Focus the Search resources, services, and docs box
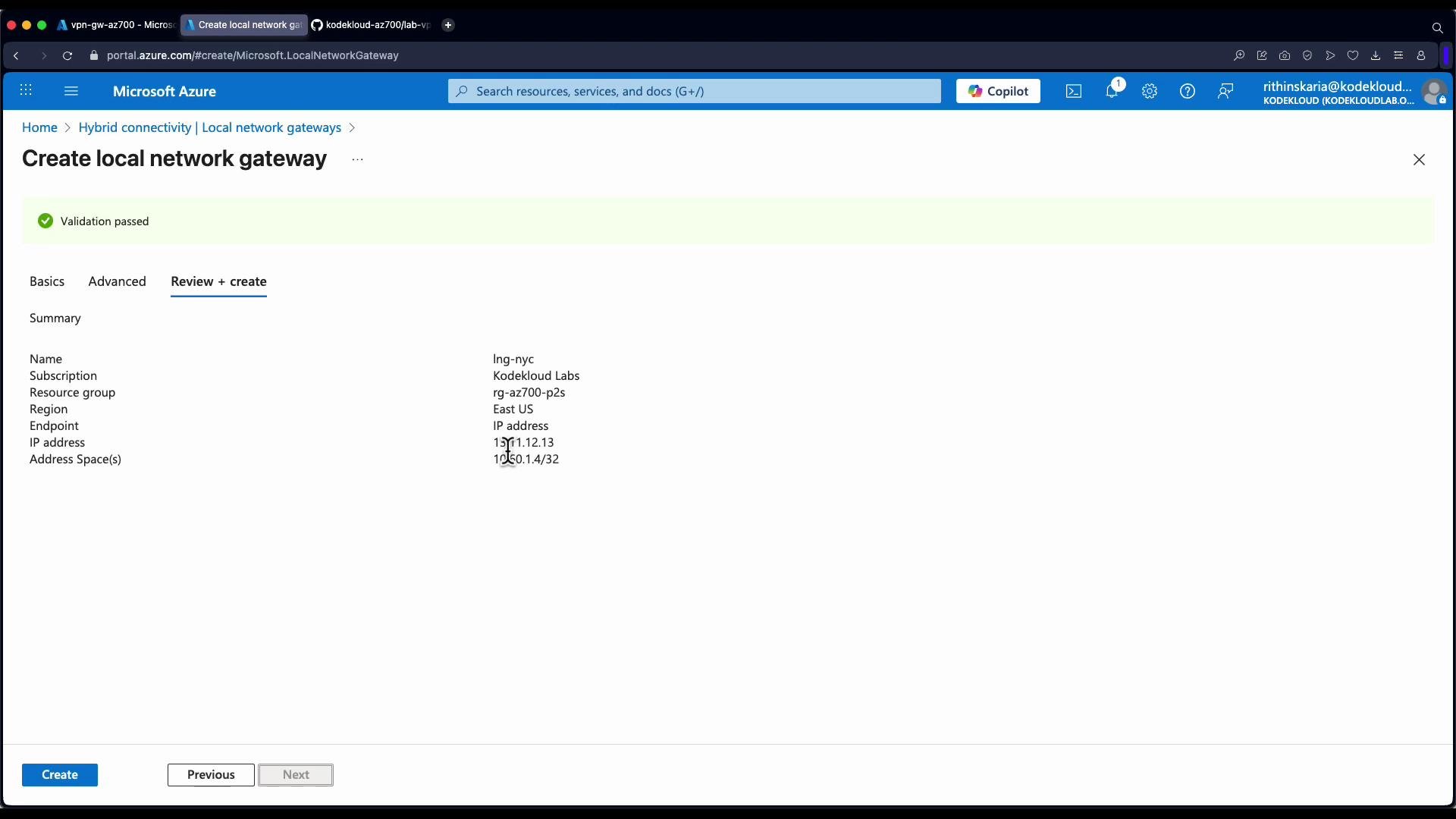The image size is (1456, 819). (694, 91)
